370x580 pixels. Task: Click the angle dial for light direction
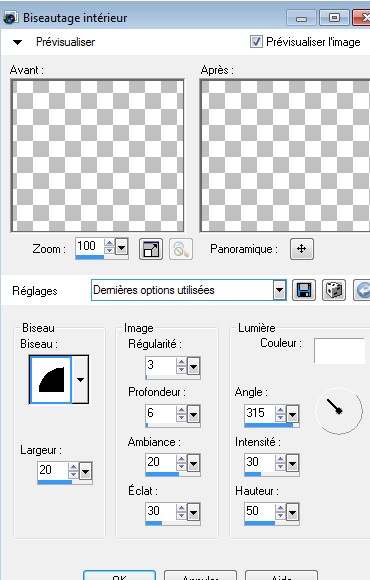(x=339, y=411)
